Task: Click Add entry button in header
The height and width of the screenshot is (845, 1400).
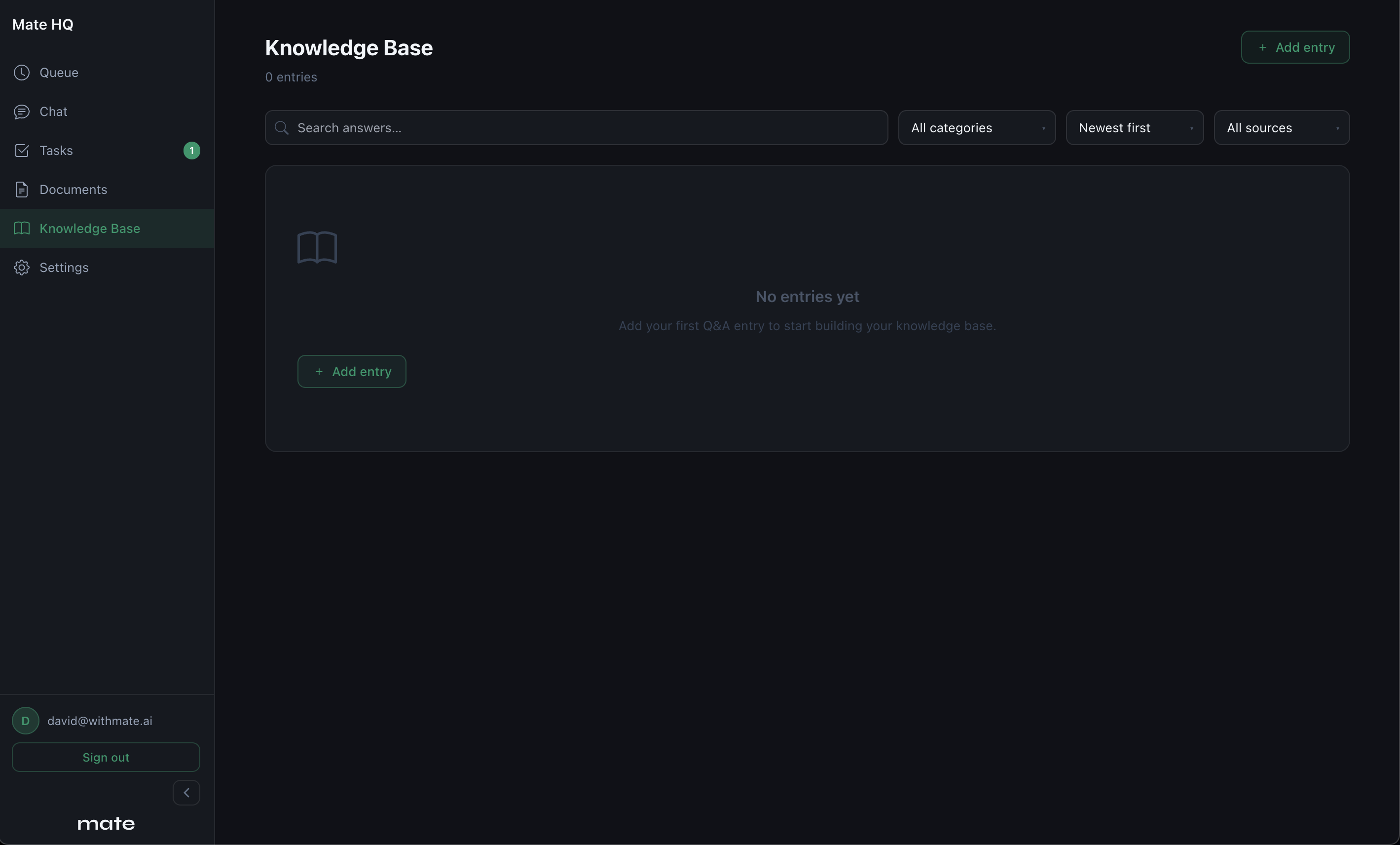Action: tap(1295, 47)
